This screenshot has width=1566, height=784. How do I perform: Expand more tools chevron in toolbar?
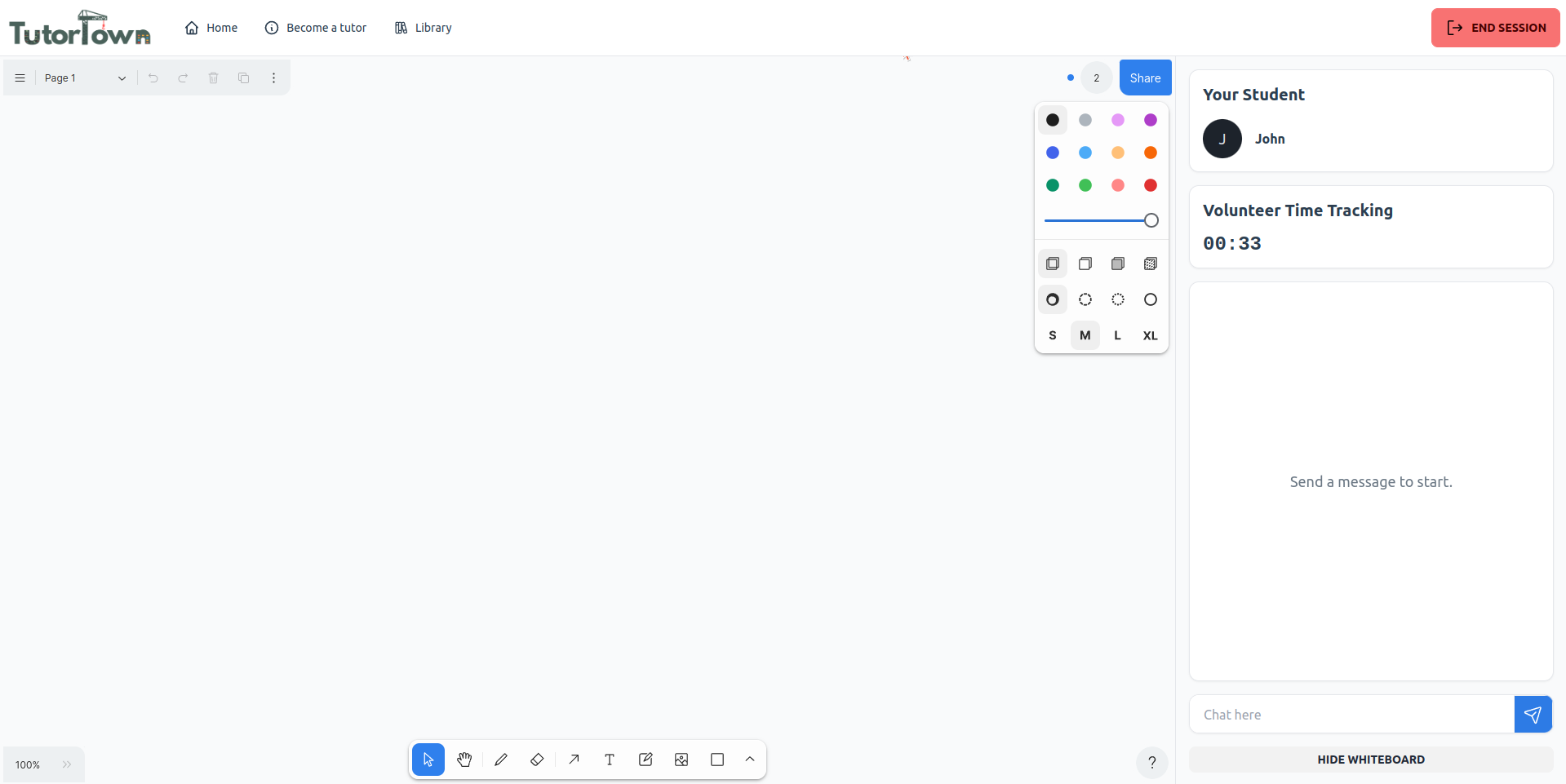(750, 760)
